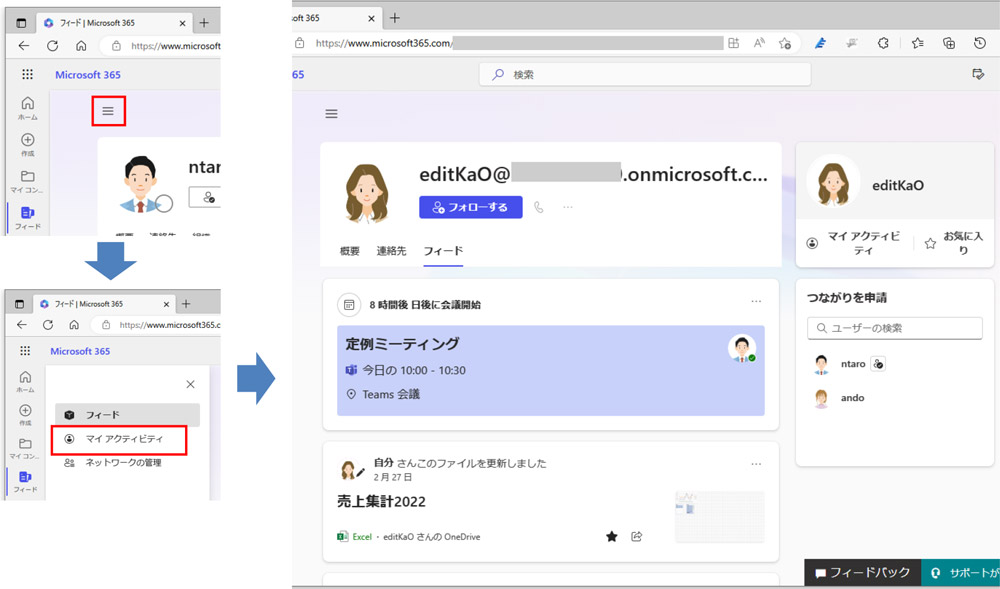
Task: Click フォローする button
Action: coord(471,207)
